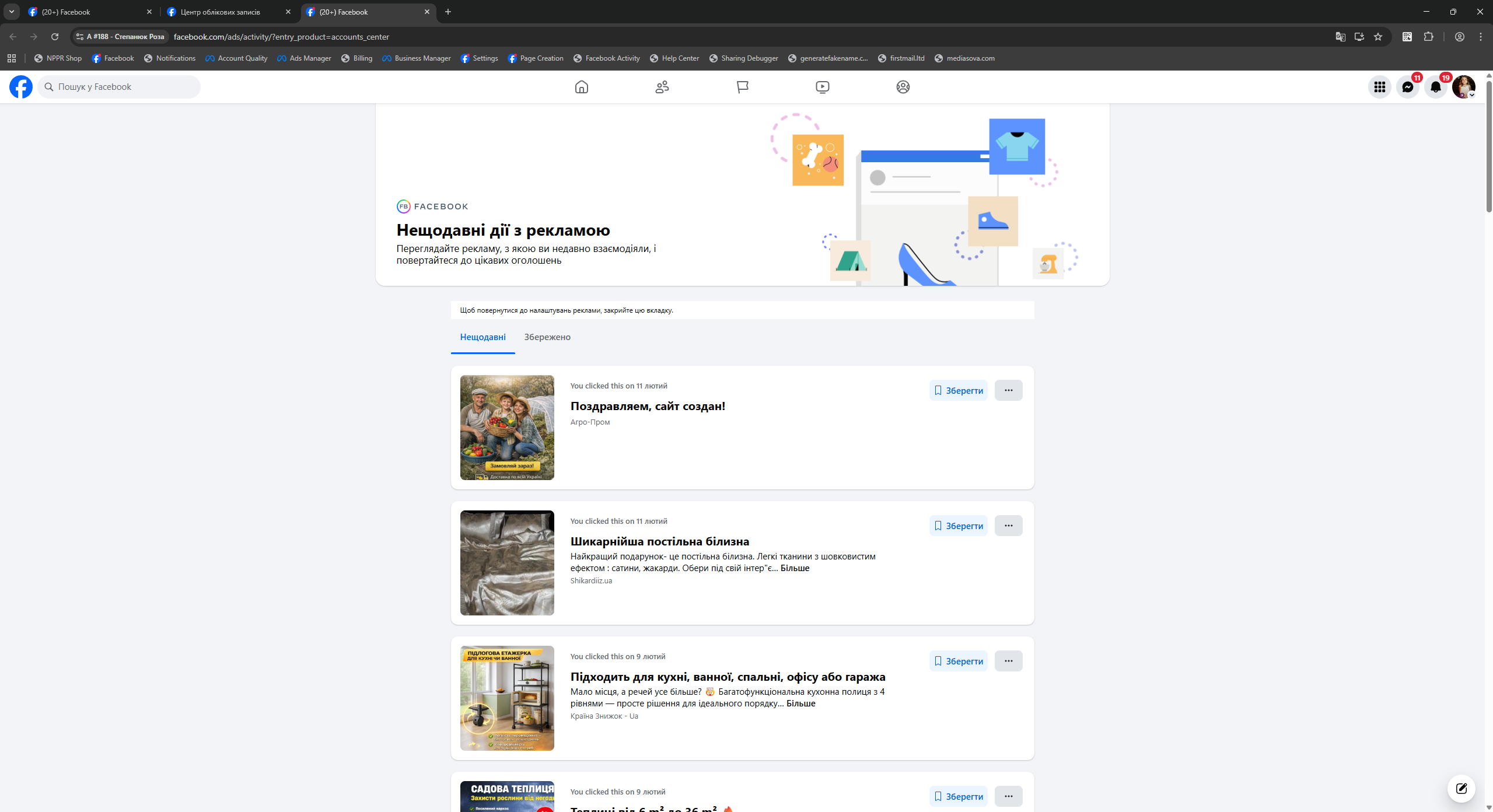Open the Friends icon in top navigation
This screenshot has height=812, width=1493.
pos(662,87)
